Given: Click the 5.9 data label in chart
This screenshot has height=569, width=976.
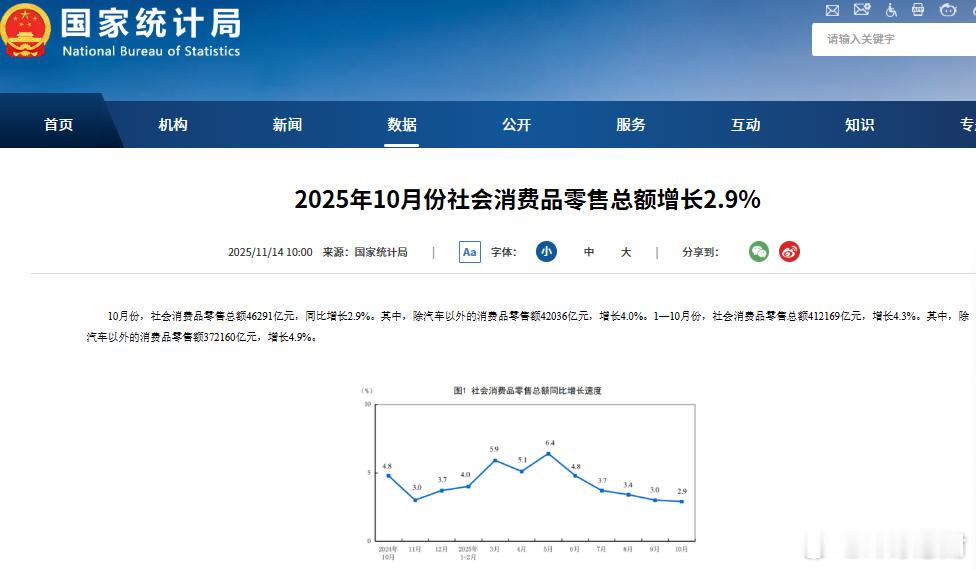Looking at the screenshot, I should tap(494, 449).
